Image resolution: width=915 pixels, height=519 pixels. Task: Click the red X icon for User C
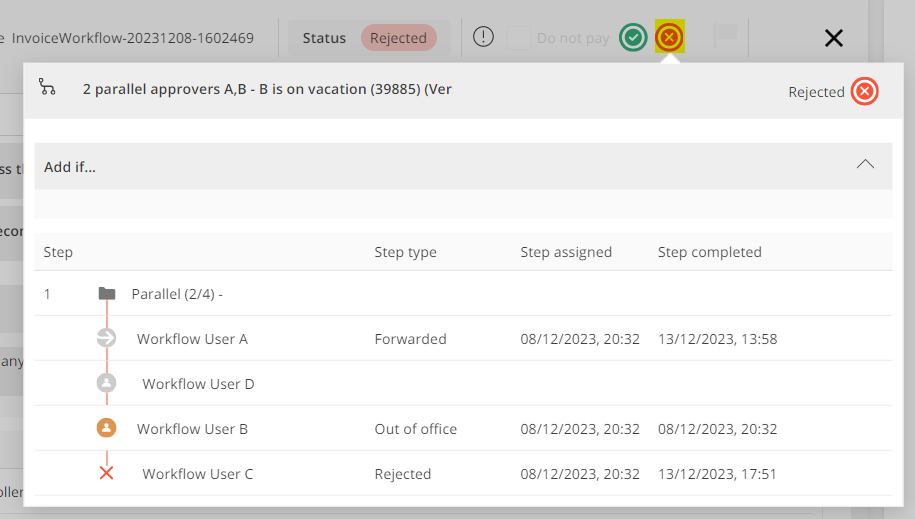[107, 473]
